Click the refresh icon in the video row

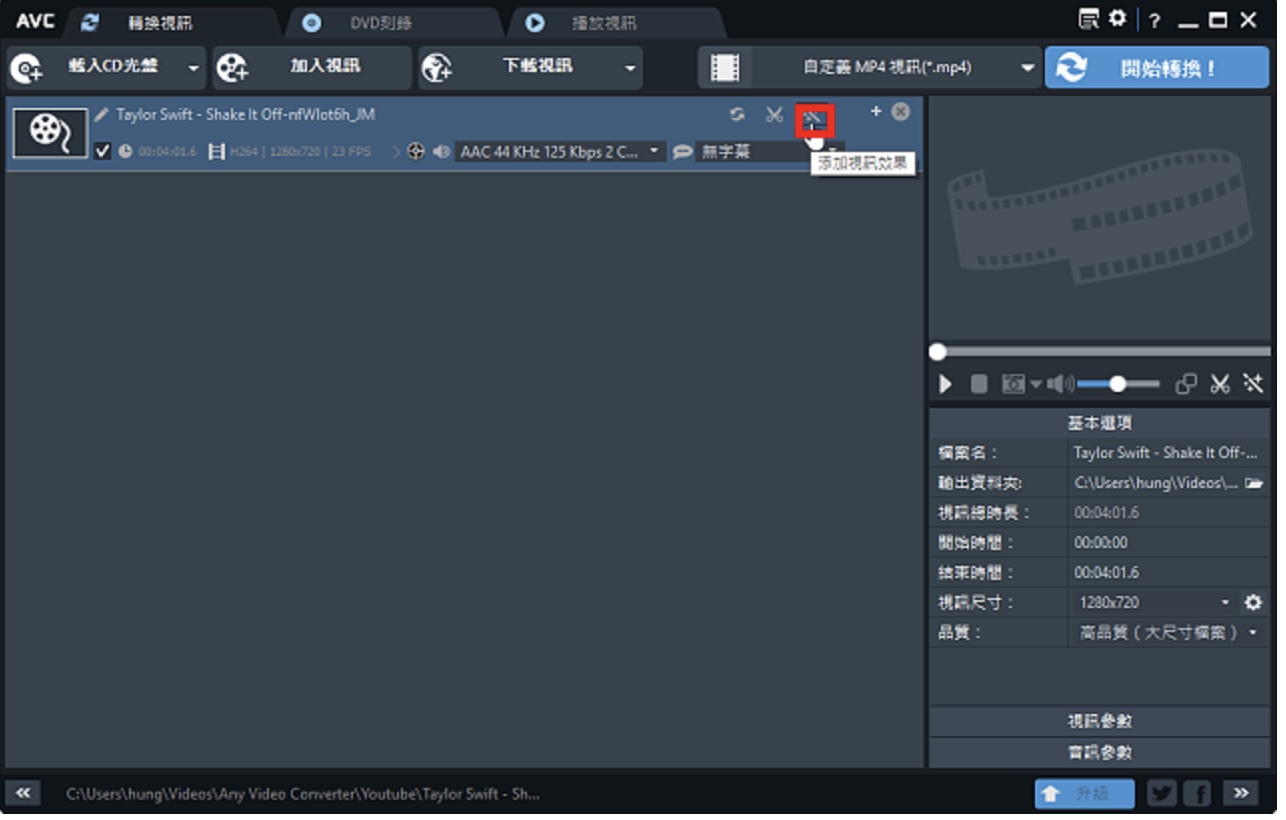click(x=737, y=115)
